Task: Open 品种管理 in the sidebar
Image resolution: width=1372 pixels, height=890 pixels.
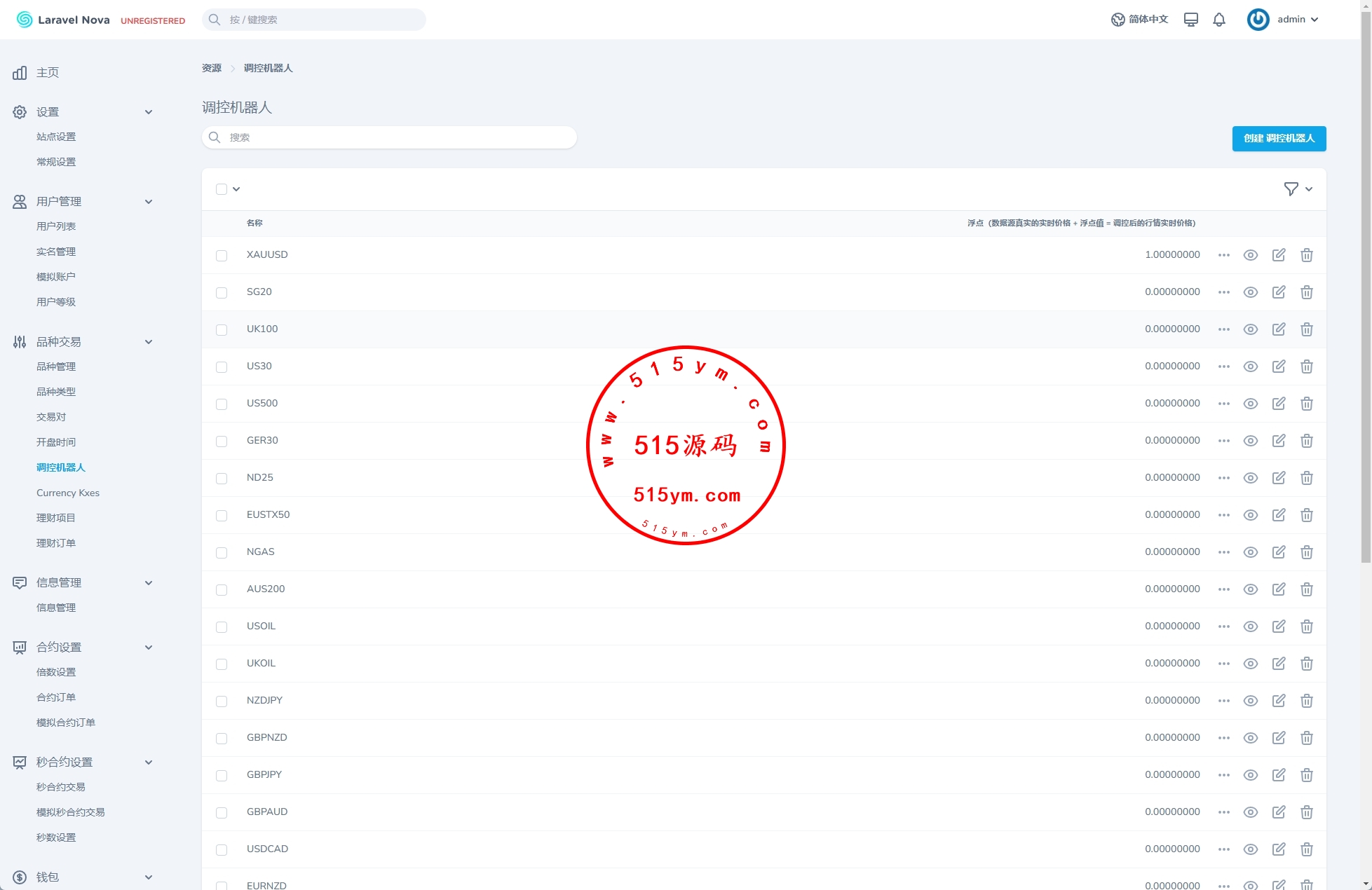Action: pyautogui.click(x=56, y=367)
